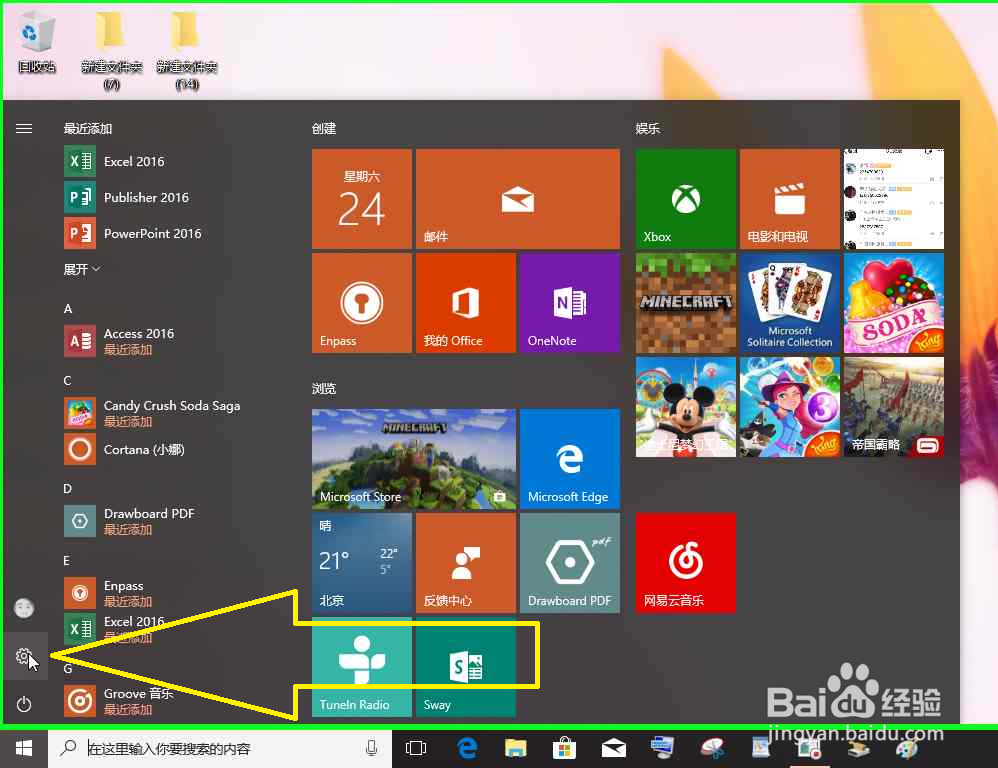Image resolution: width=998 pixels, height=768 pixels.
Task: Open the Settings gear icon
Action: pyautogui.click(x=24, y=656)
